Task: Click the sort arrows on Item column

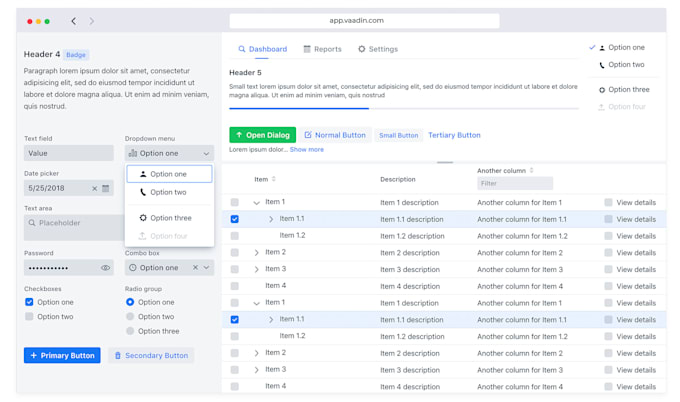Action: tap(274, 179)
